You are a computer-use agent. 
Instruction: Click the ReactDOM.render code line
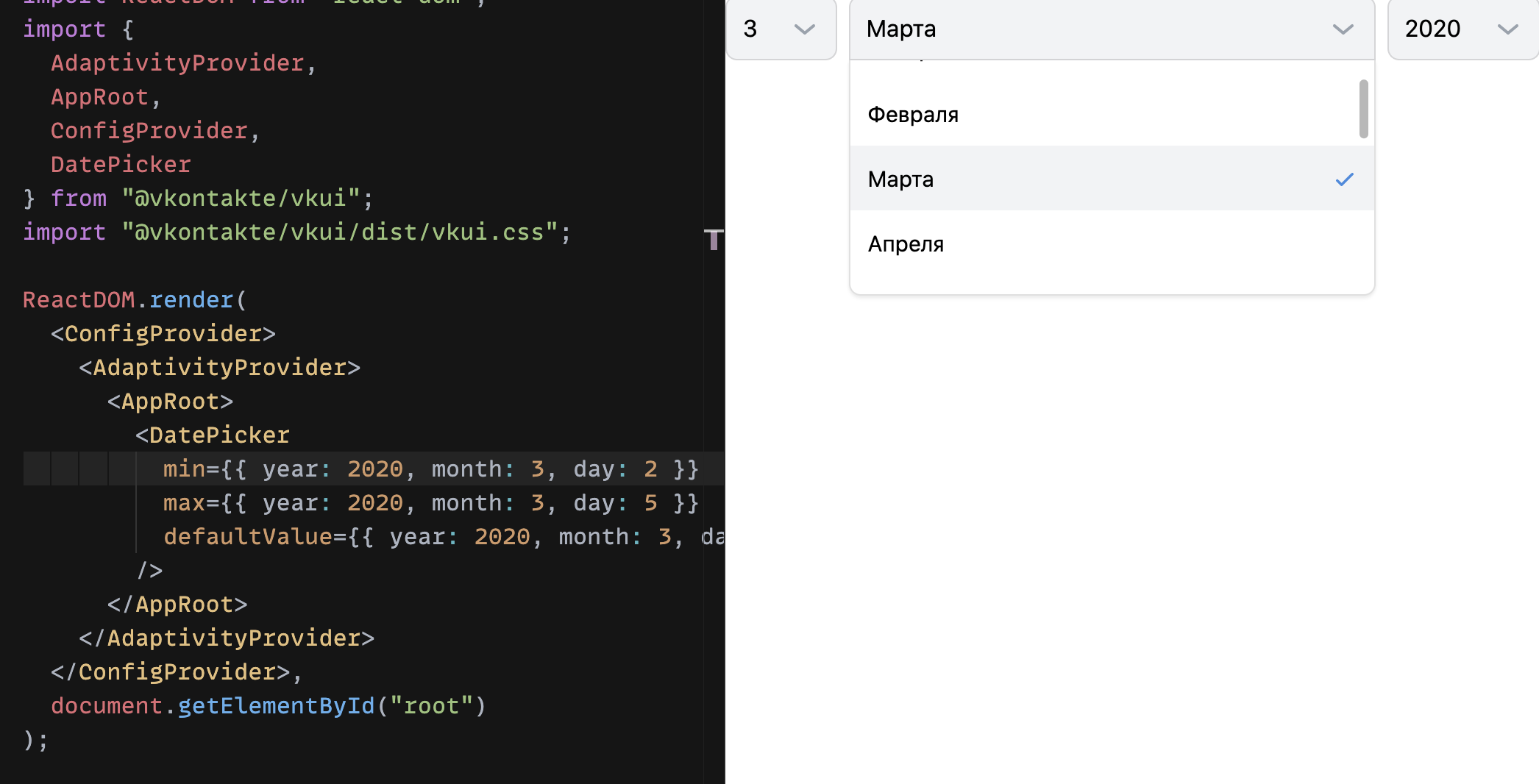click(135, 300)
